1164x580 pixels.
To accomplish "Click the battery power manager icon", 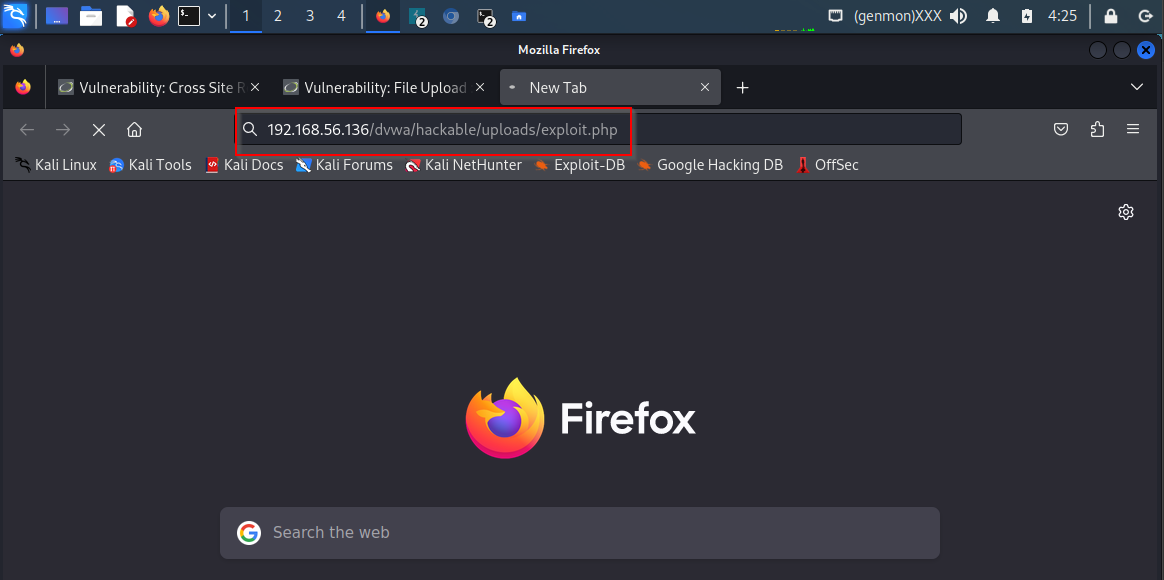I will [x=1027, y=16].
